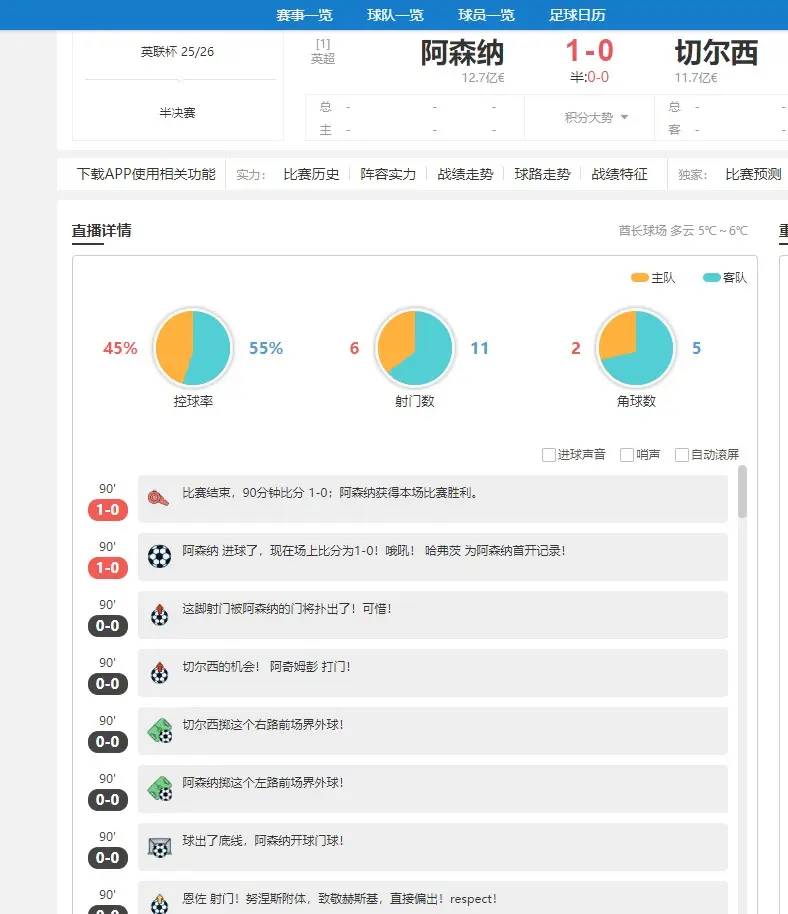
Task: Click the 酋长球场 多云 5℃~6℃ venue text
Action: [x=683, y=231]
